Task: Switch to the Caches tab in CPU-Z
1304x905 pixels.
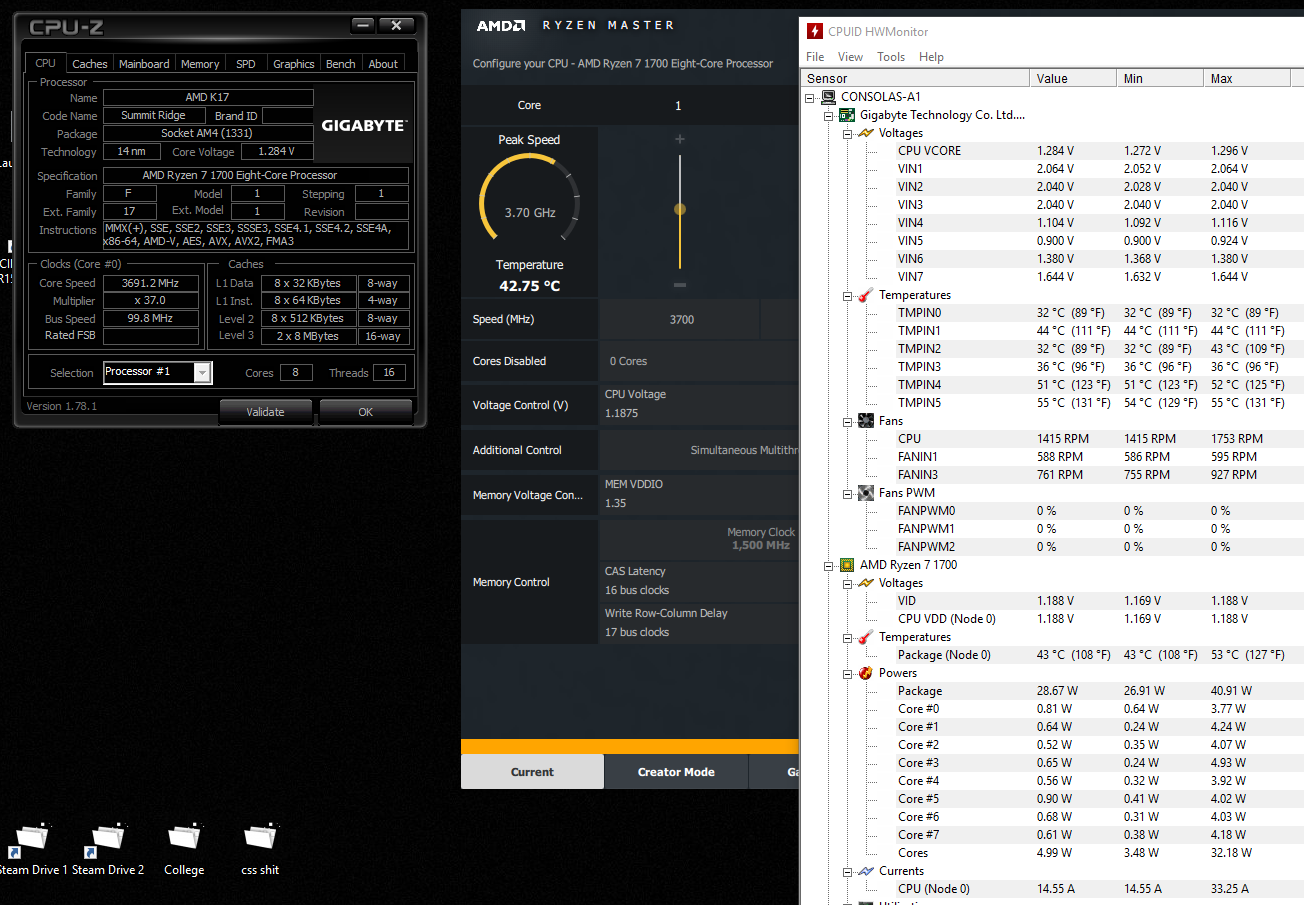Action: [90, 64]
